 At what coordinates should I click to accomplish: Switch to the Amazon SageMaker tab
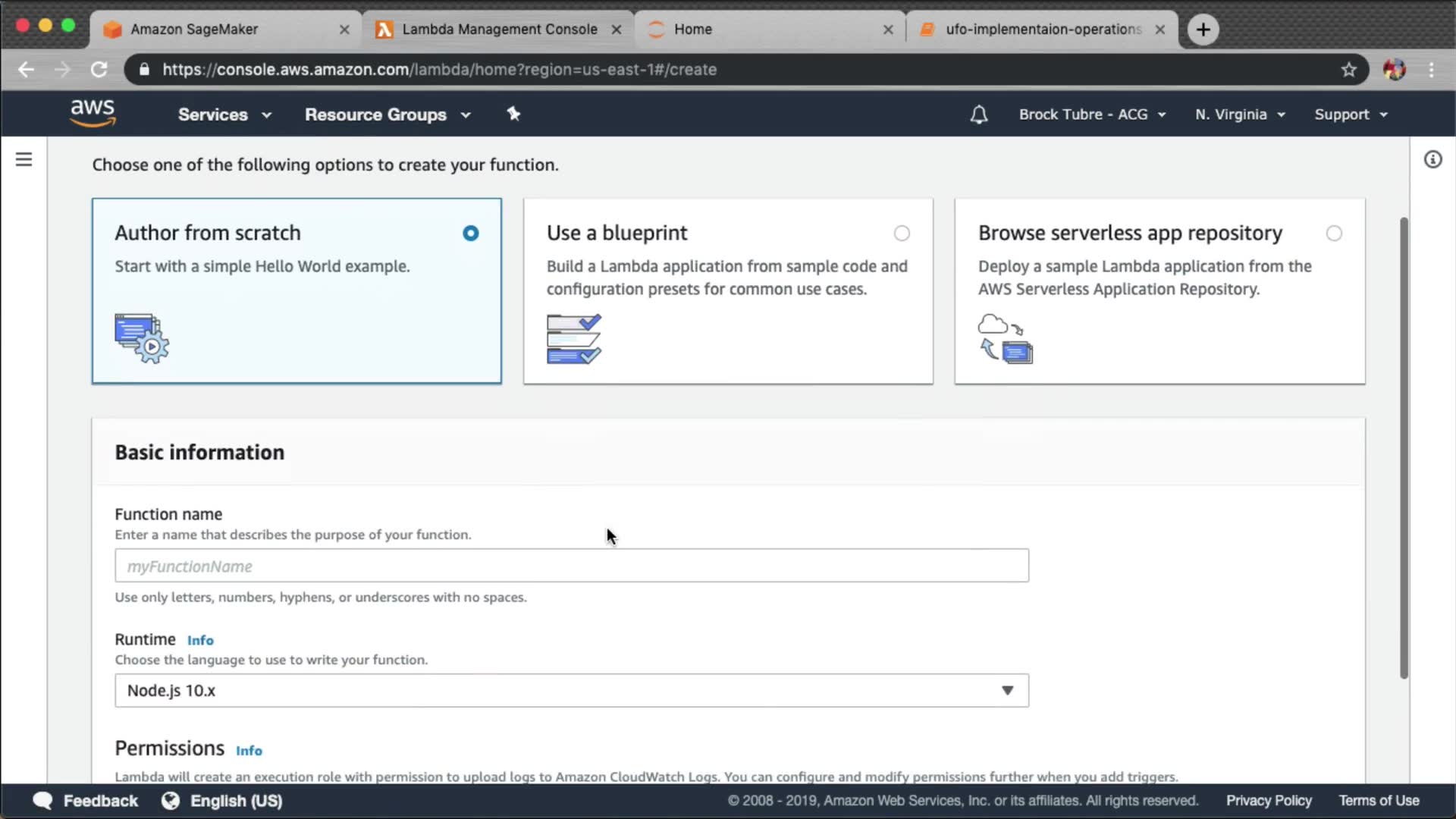[195, 30]
